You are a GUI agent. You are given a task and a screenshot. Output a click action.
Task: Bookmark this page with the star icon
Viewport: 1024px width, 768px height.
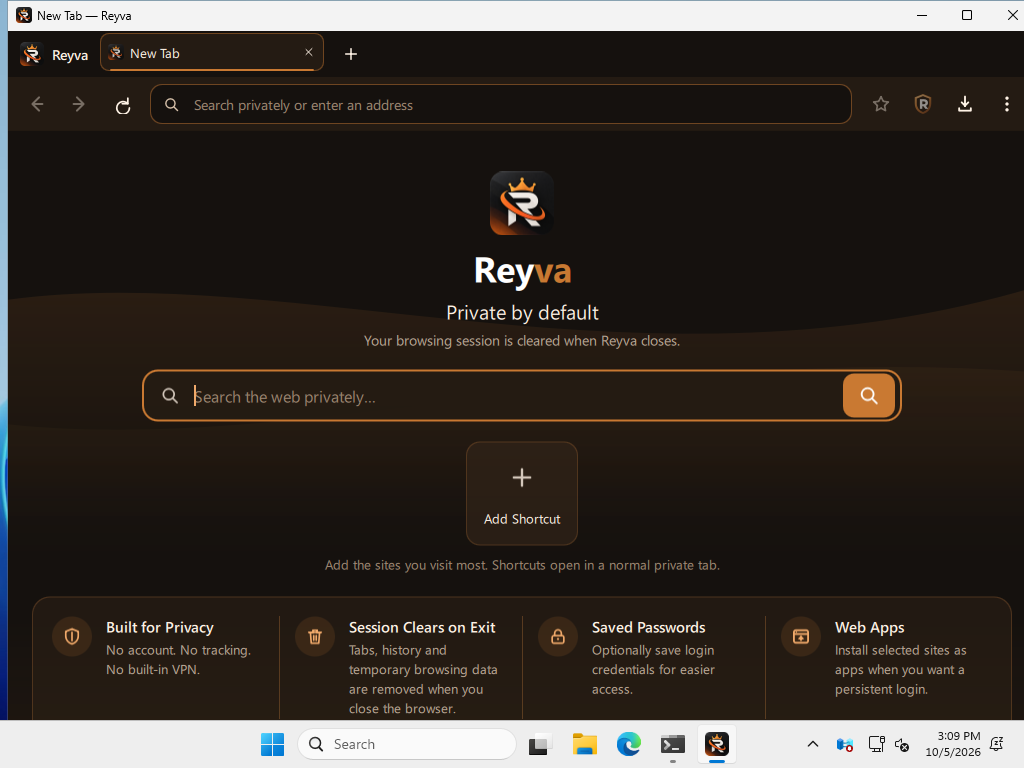[881, 104]
